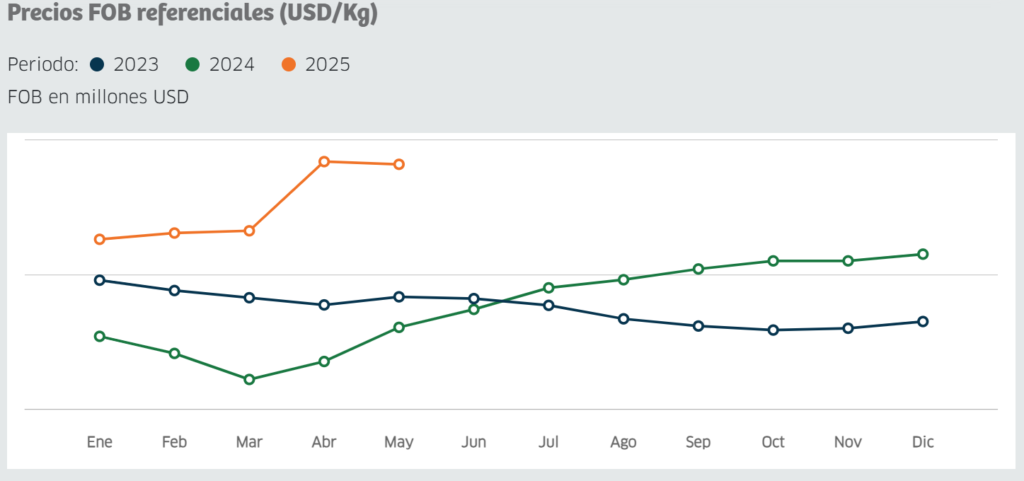Click the orange 2025 data point for Ene
This screenshot has width=1024, height=481.
99,239
